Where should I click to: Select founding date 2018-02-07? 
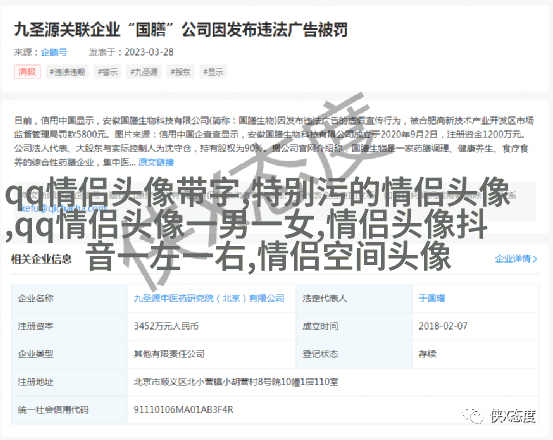point(443,326)
